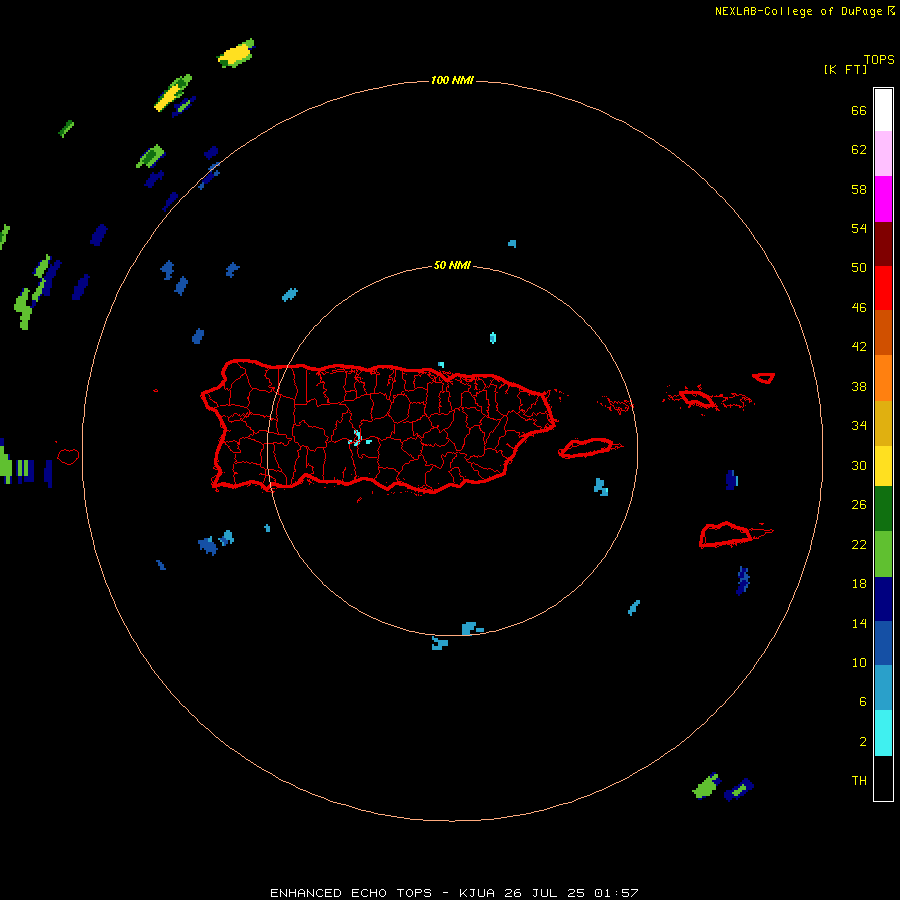Viewport: 900px width, 900px height.
Task: Click legend value 10
Action: tap(859, 663)
